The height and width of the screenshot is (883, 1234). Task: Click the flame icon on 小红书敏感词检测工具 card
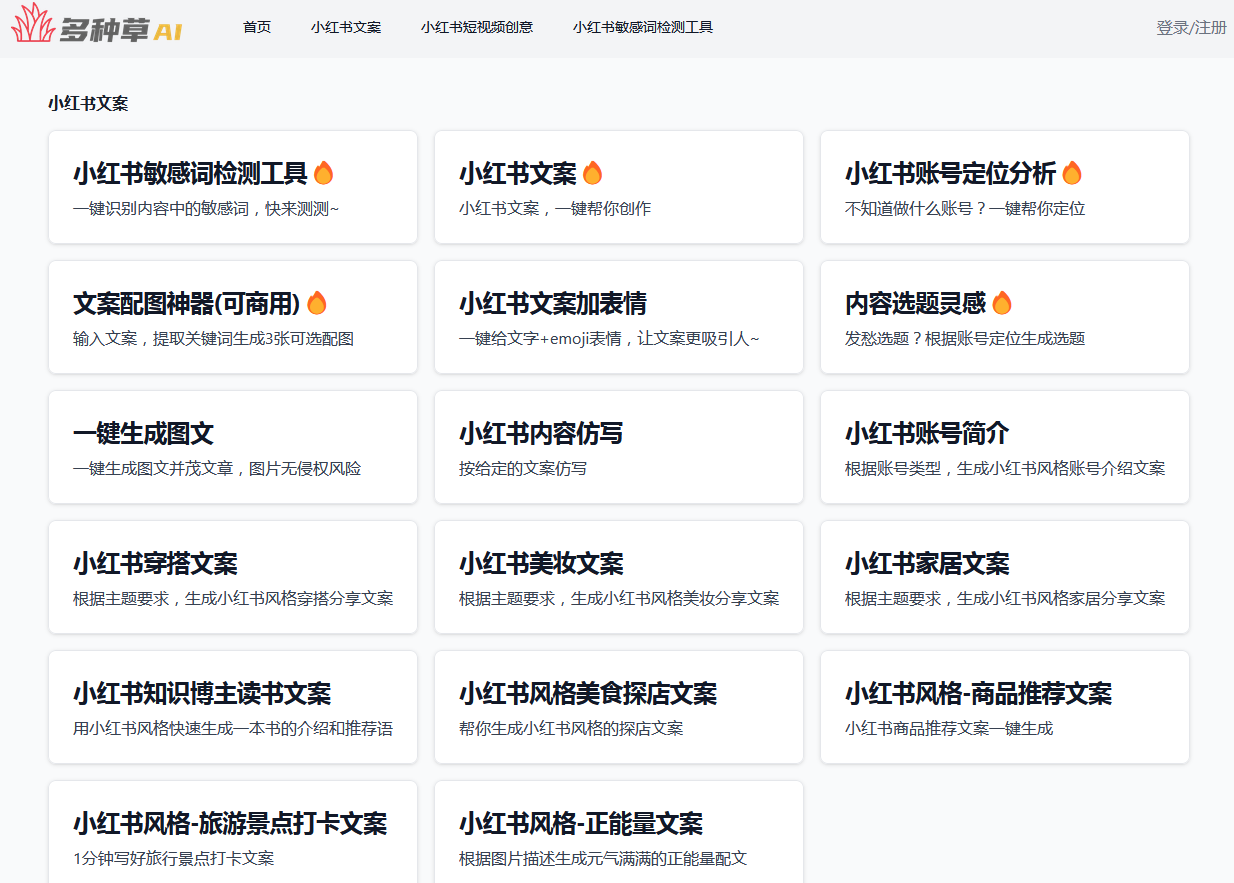click(324, 172)
